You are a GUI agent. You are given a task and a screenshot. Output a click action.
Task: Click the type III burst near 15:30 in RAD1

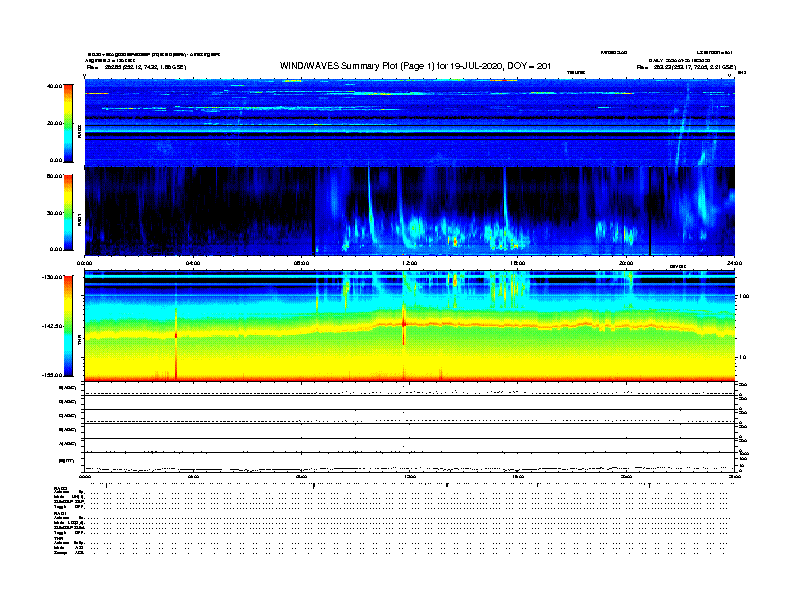(505, 202)
